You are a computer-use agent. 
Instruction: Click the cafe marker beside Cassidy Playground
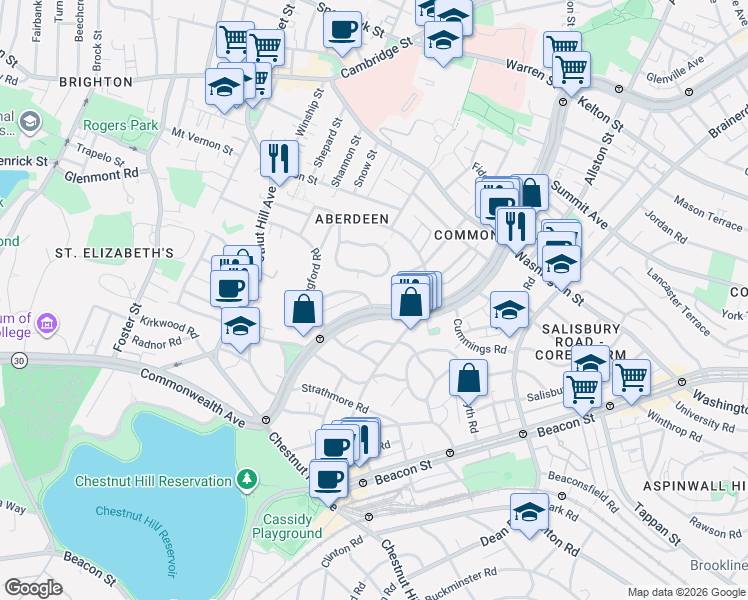click(x=329, y=480)
